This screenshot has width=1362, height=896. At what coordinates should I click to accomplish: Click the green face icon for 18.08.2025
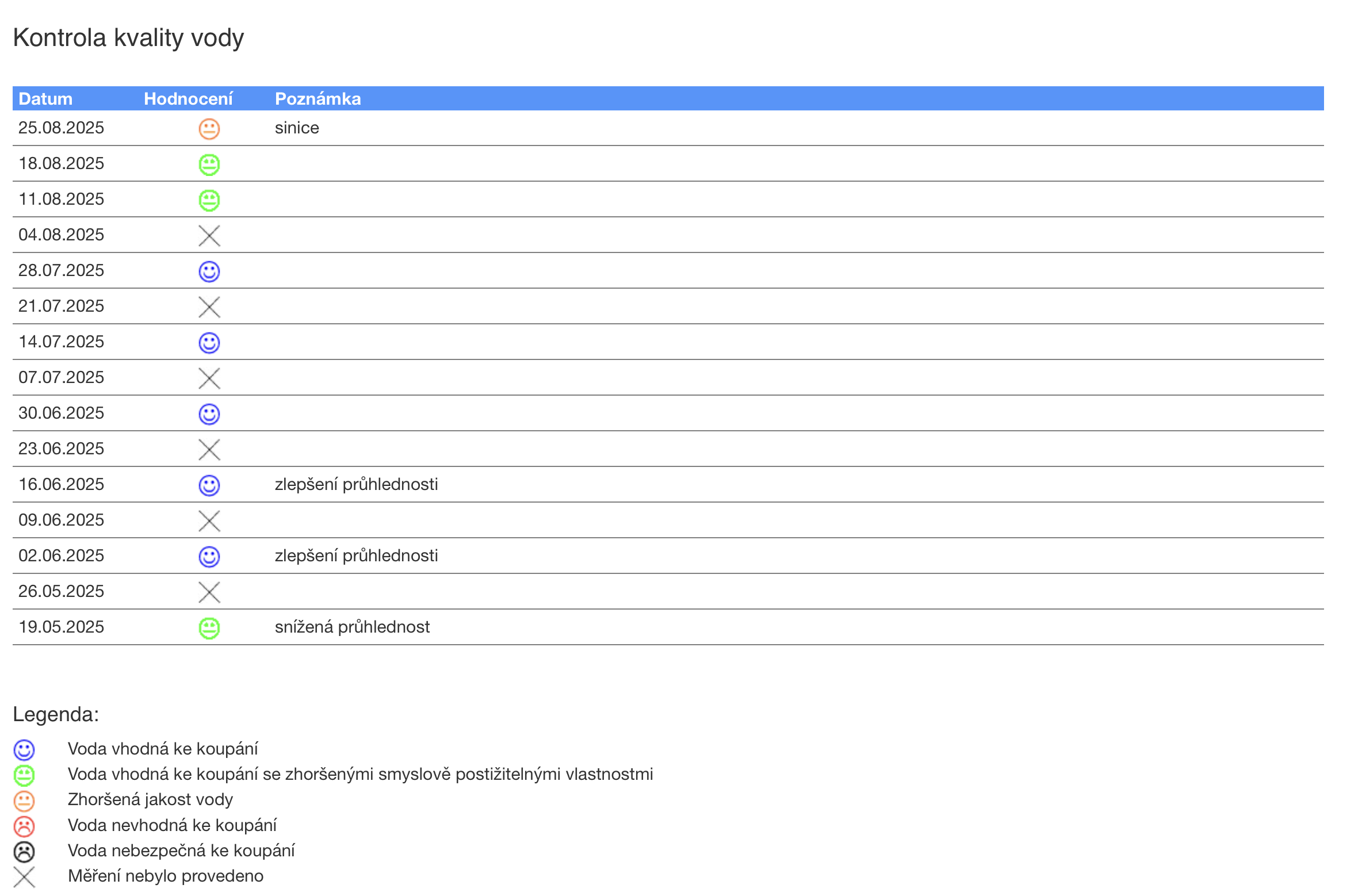coord(209,164)
